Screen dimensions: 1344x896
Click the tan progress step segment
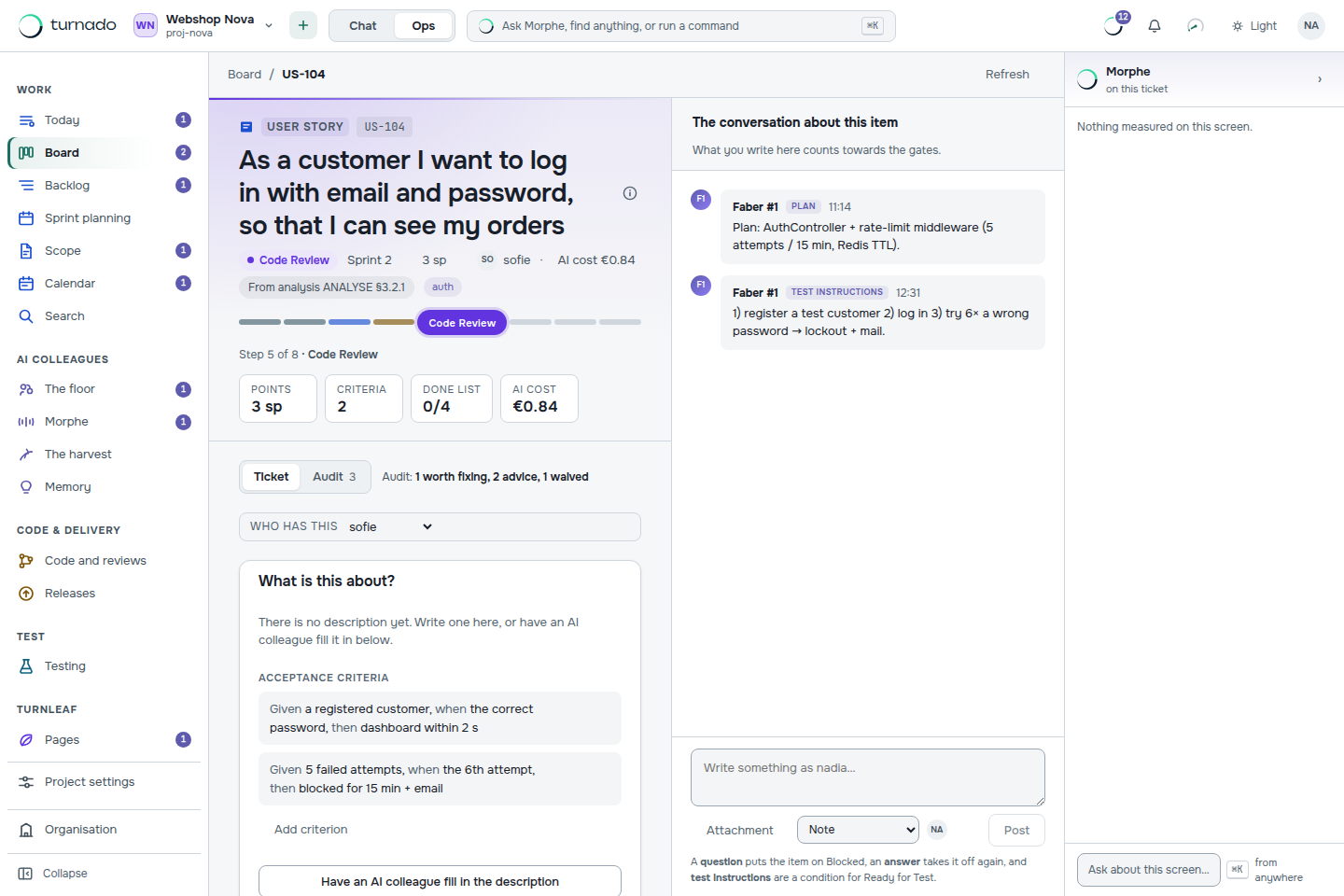[x=394, y=322]
